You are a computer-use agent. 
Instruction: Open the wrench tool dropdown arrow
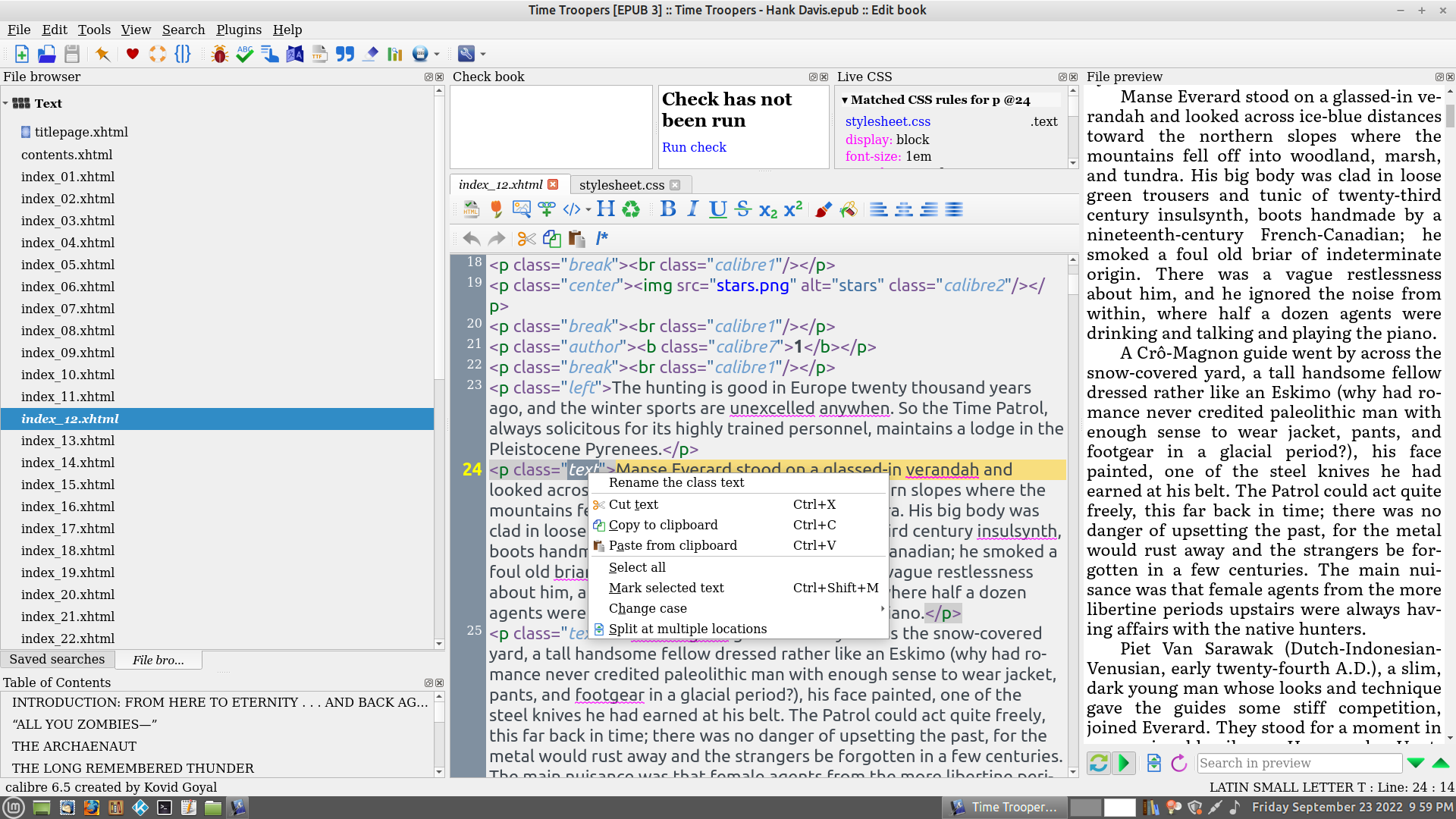click(x=483, y=55)
